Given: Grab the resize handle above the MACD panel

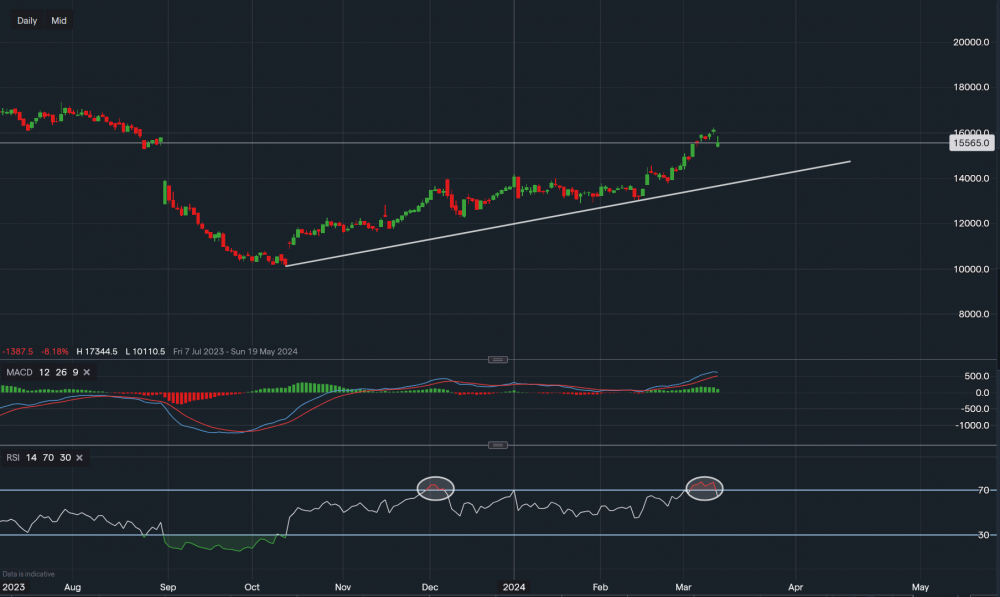Looking at the screenshot, I should tap(498, 359).
